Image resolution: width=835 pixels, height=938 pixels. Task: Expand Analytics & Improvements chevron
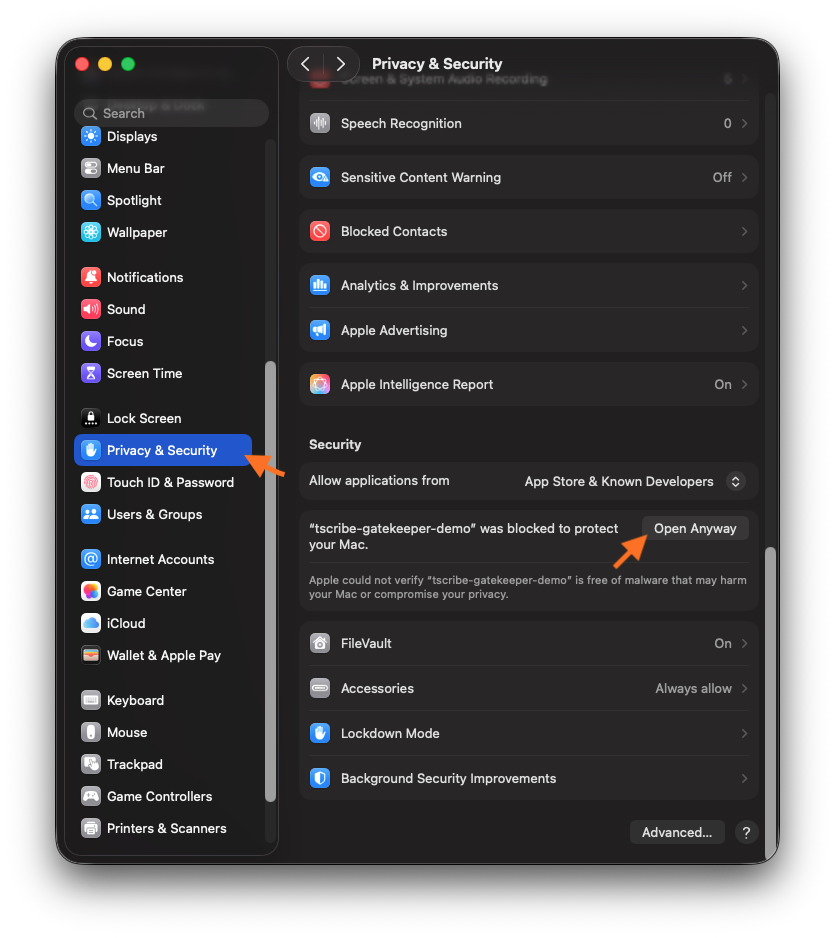(x=744, y=285)
